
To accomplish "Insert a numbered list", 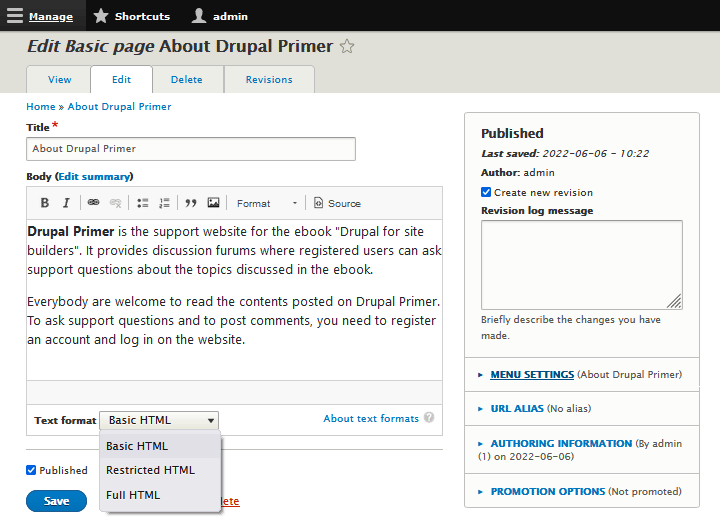I will click(x=164, y=203).
